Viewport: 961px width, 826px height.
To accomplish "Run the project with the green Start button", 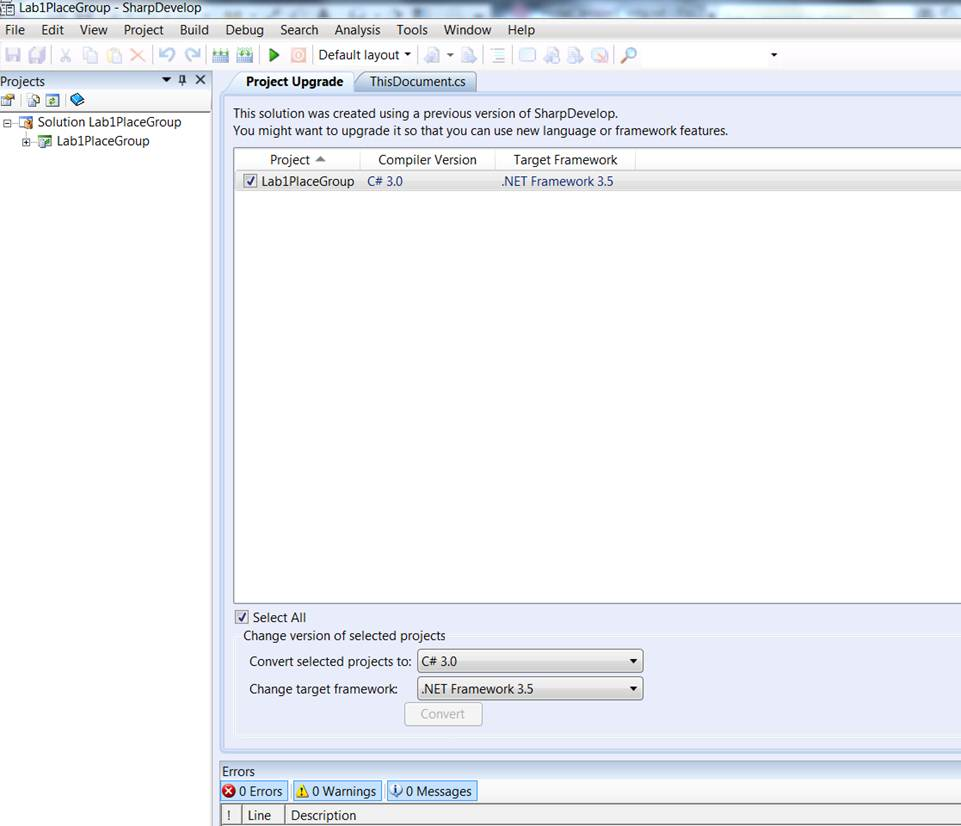I will (274, 55).
